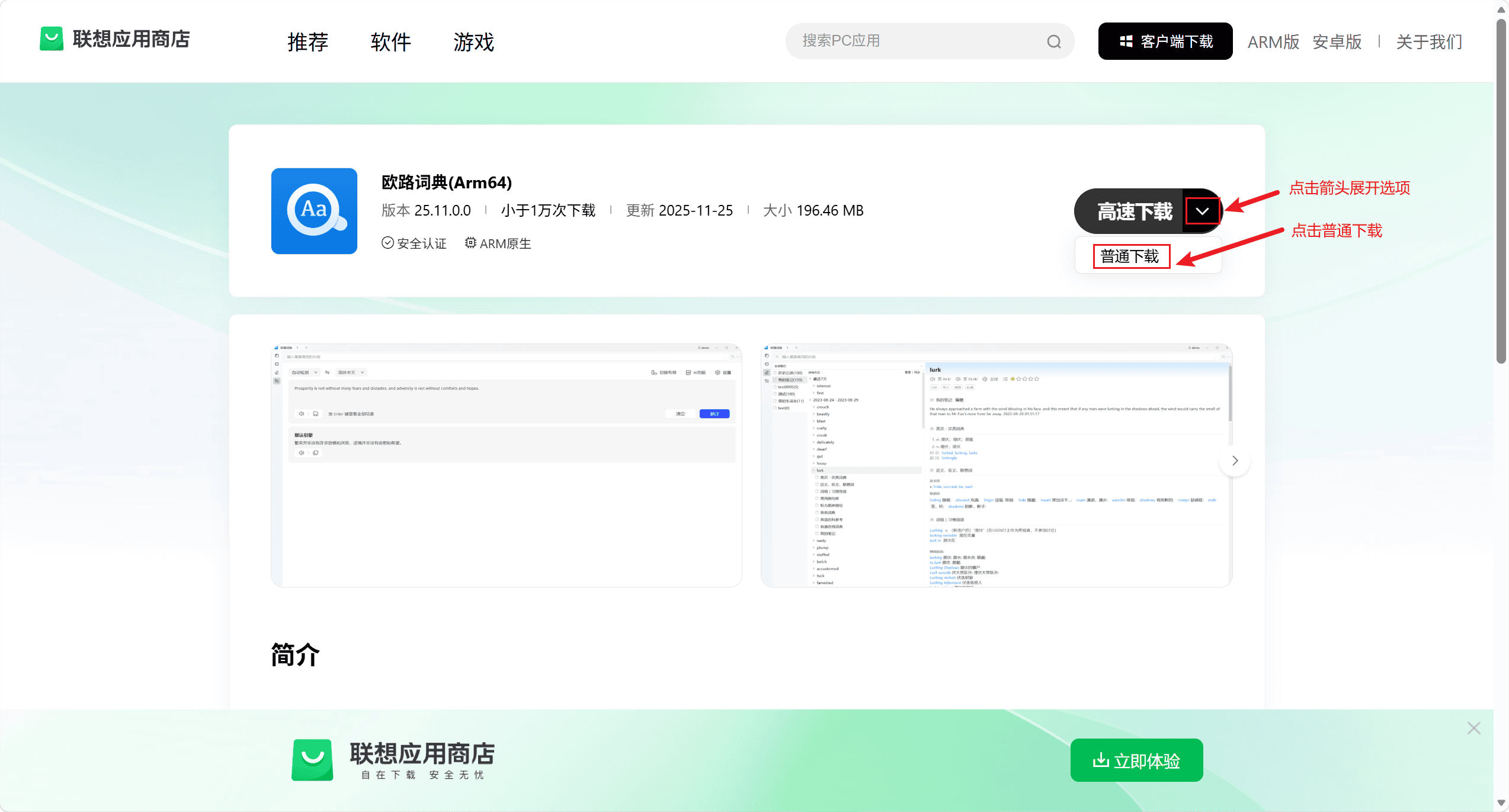Select the text 版本 25.11.0.0
This screenshot has width=1509, height=812.
(426, 211)
